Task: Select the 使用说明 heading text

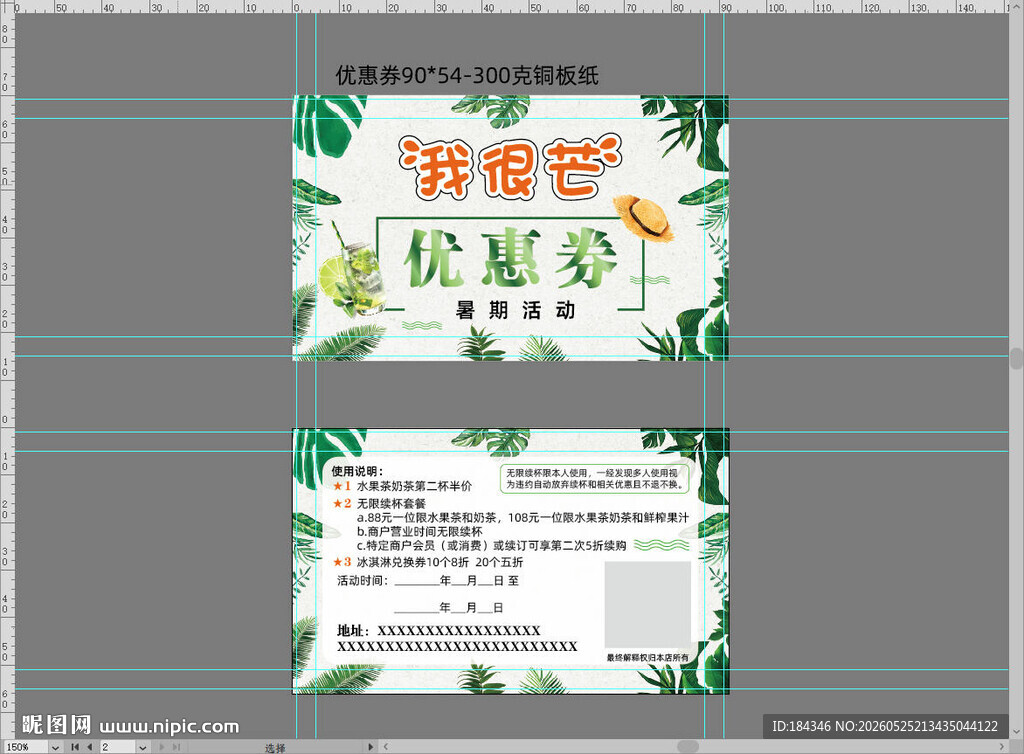Action: point(357,471)
